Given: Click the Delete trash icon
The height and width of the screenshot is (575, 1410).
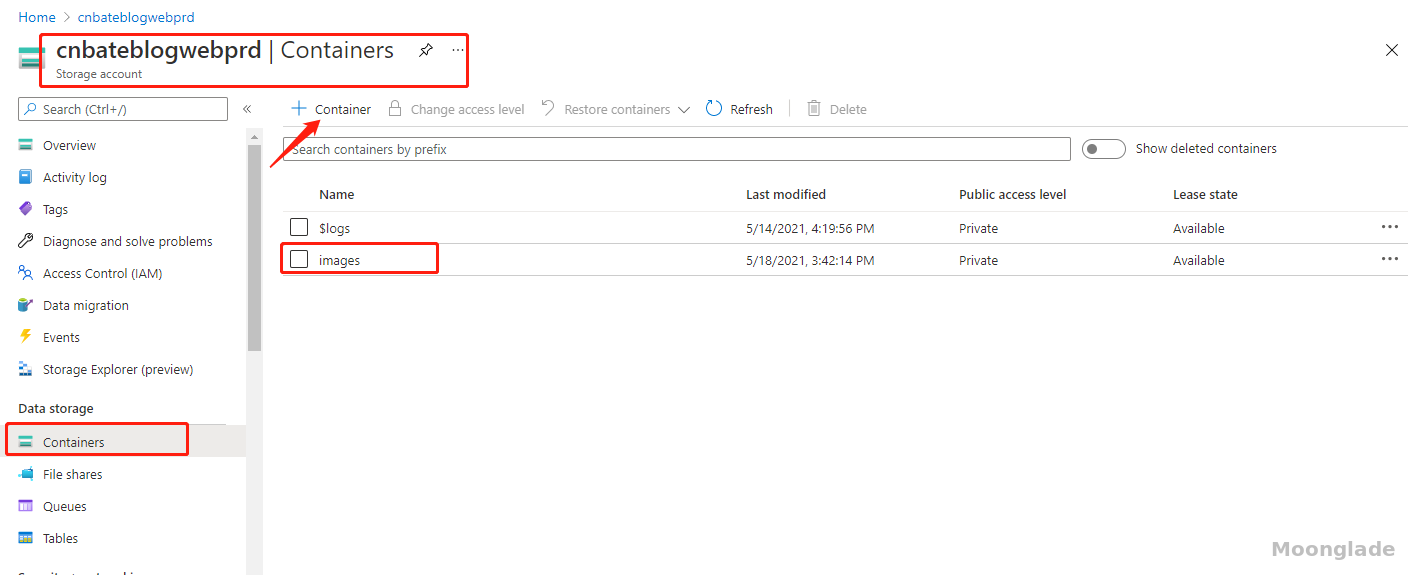Looking at the screenshot, I should pyautogui.click(x=814, y=108).
